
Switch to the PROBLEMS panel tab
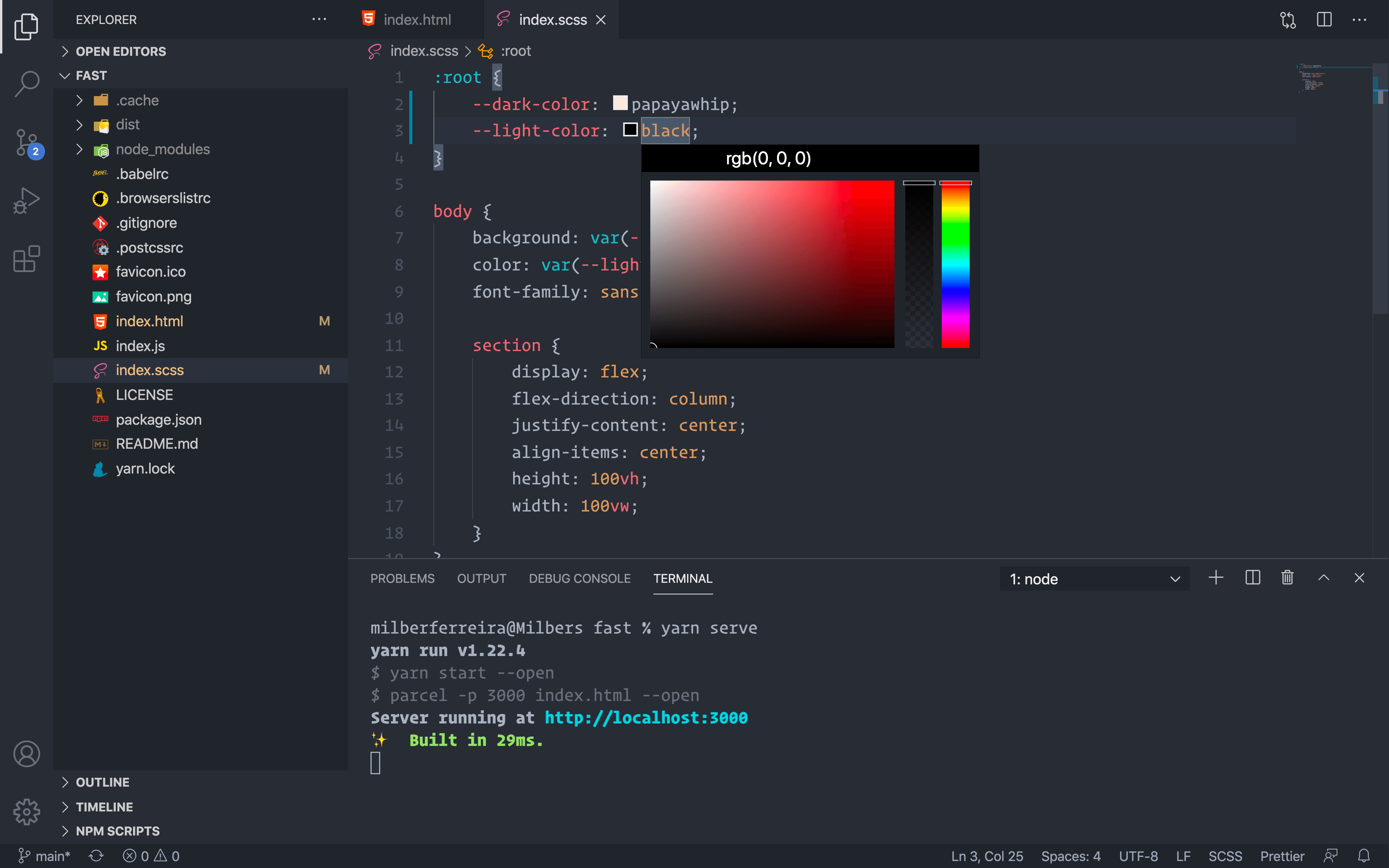pos(402,579)
